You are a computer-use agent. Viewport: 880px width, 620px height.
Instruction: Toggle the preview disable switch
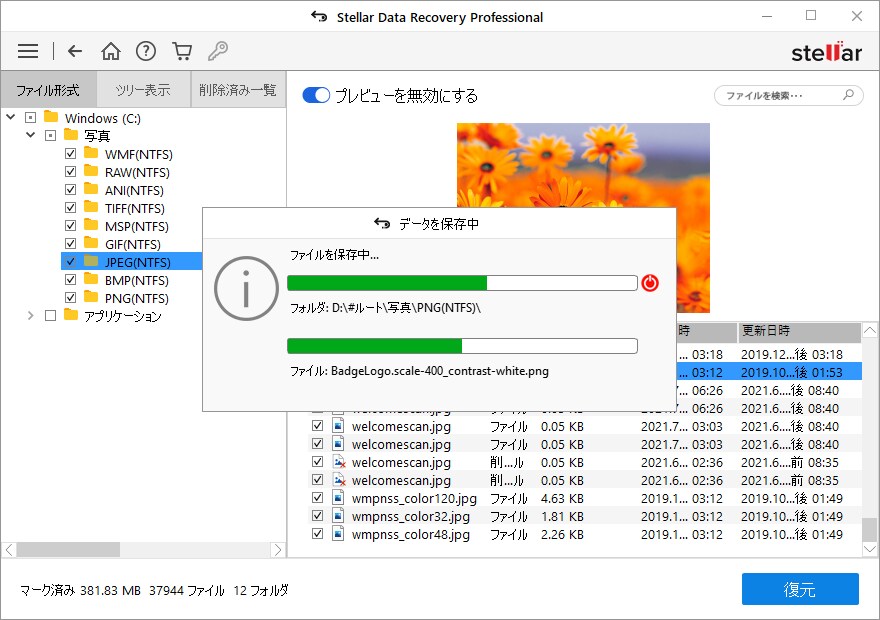coord(316,95)
